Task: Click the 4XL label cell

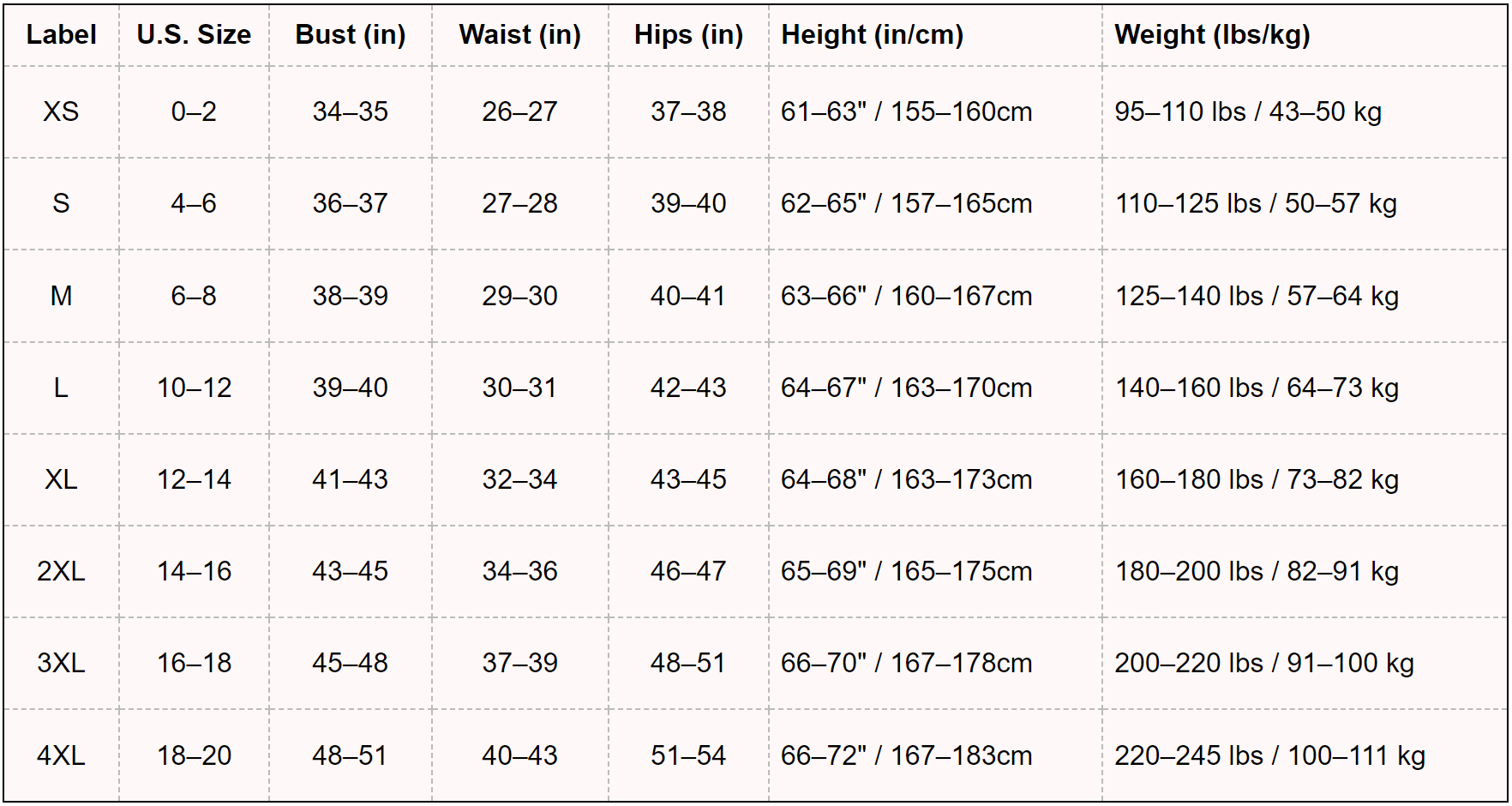Action: [x=61, y=755]
